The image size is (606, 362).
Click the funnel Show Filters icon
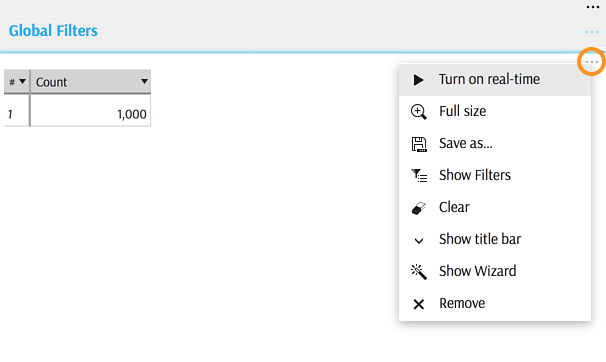(x=419, y=176)
